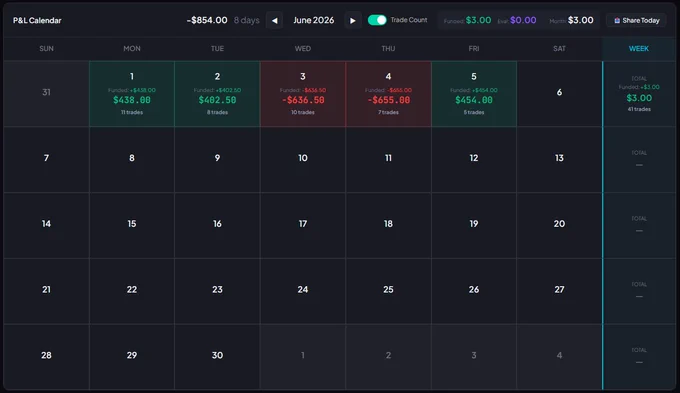This screenshot has width=680, height=393.
Task: Select June 30 in the calendar
Action: point(217,357)
